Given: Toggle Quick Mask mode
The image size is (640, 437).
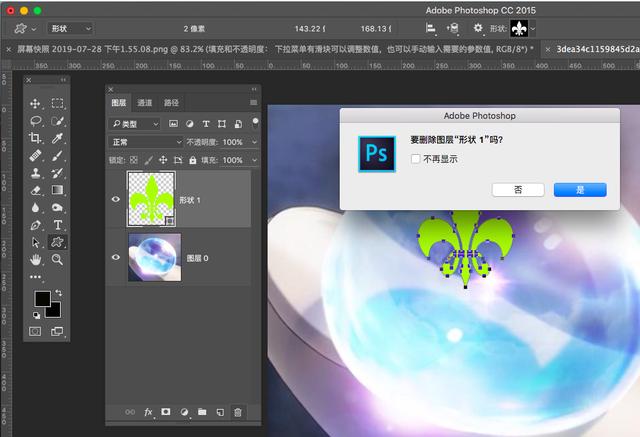Looking at the screenshot, I should click(x=35, y=331).
